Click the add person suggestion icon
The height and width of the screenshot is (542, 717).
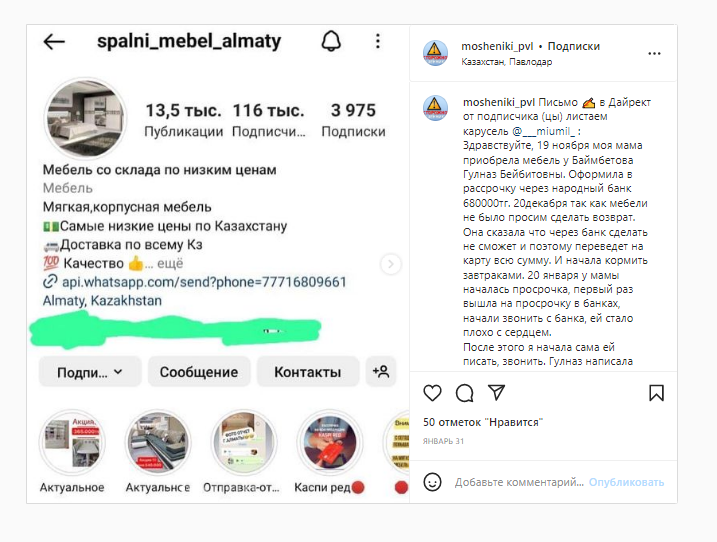[x=381, y=371]
